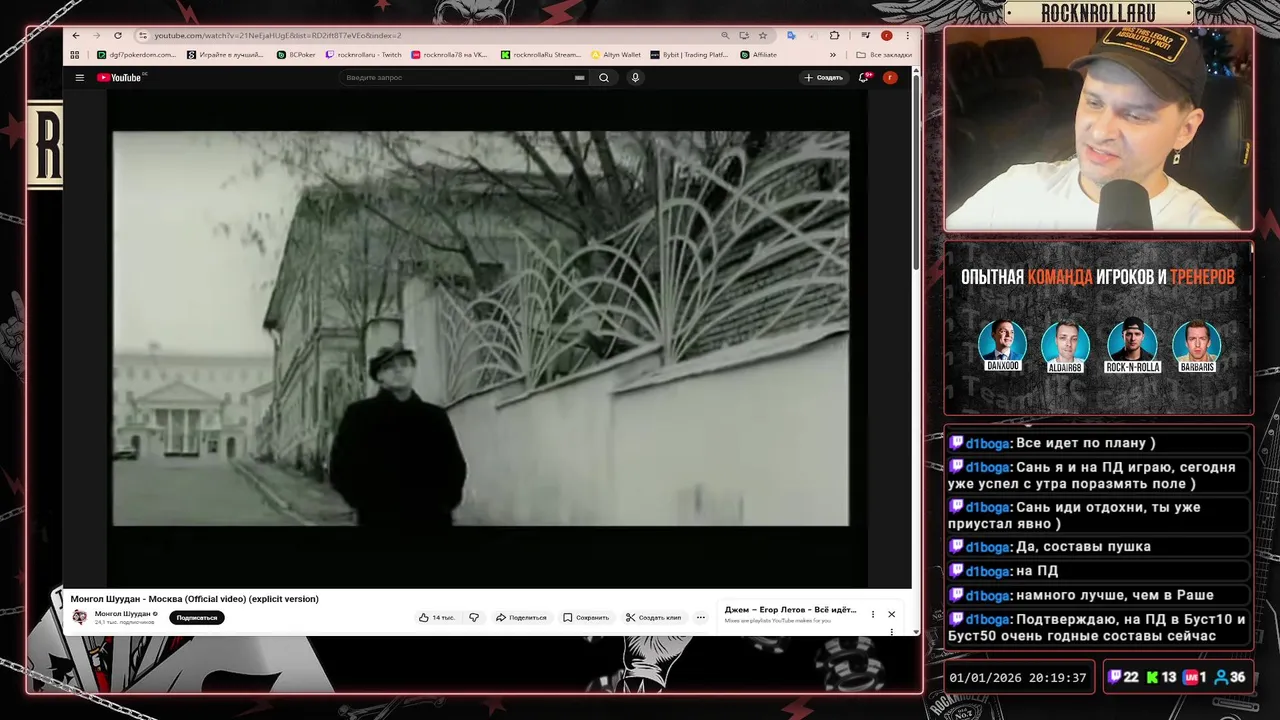
Task: Open the YouTube account avatar menu
Action: (889, 77)
